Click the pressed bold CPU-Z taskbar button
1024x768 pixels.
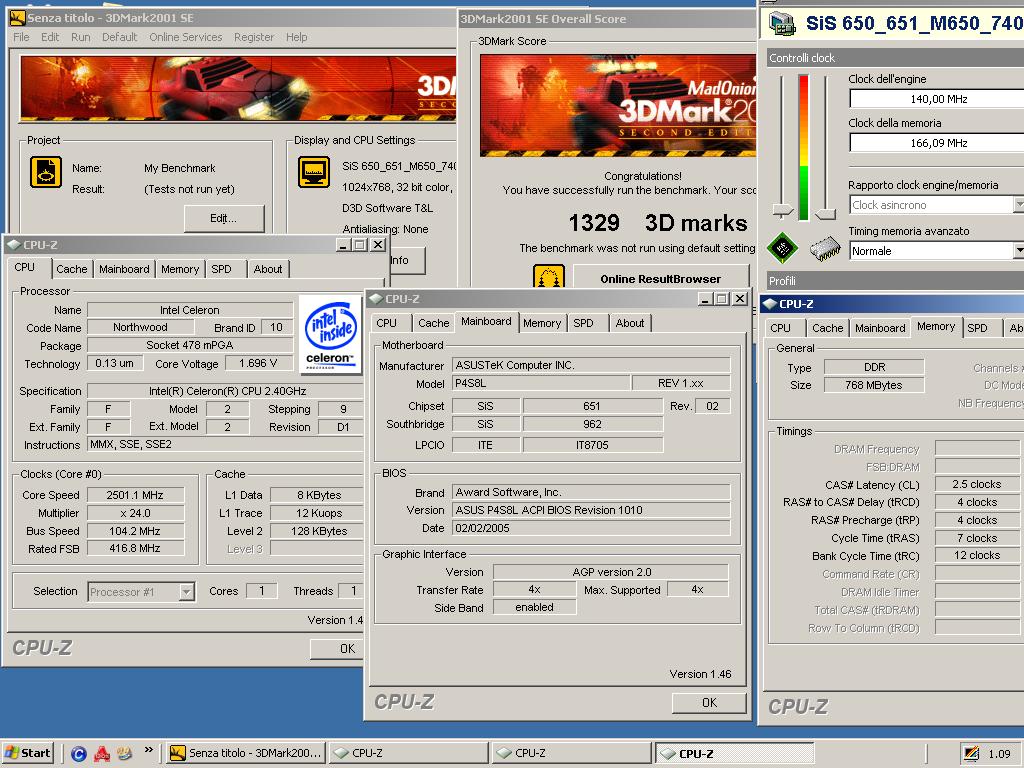pyautogui.click(x=734, y=753)
